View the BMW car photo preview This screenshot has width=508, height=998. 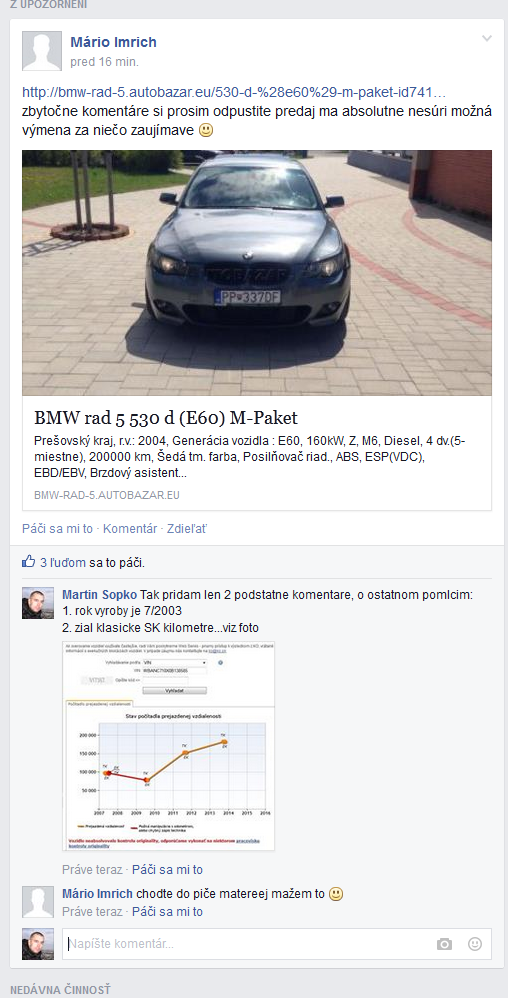pyautogui.click(x=257, y=273)
